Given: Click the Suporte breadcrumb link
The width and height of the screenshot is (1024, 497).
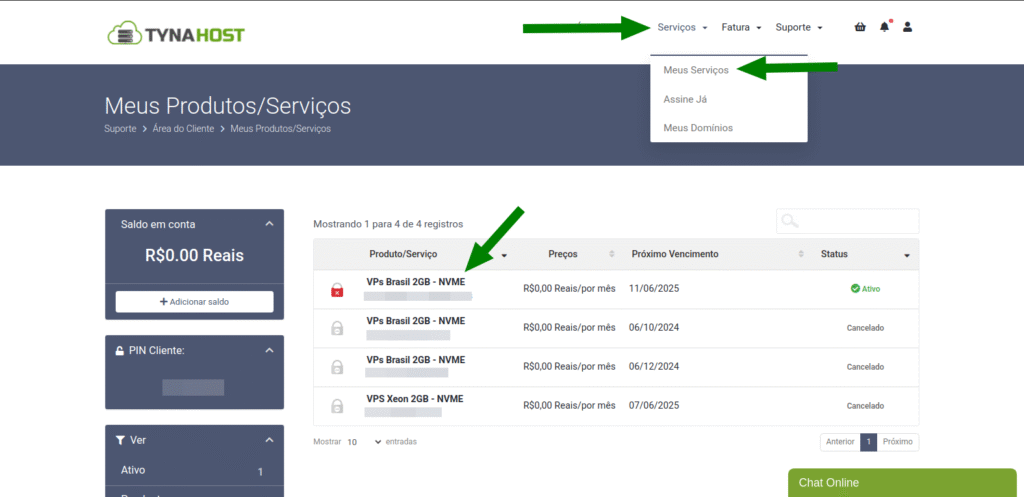Looking at the screenshot, I should pyautogui.click(x=120, y=129).
